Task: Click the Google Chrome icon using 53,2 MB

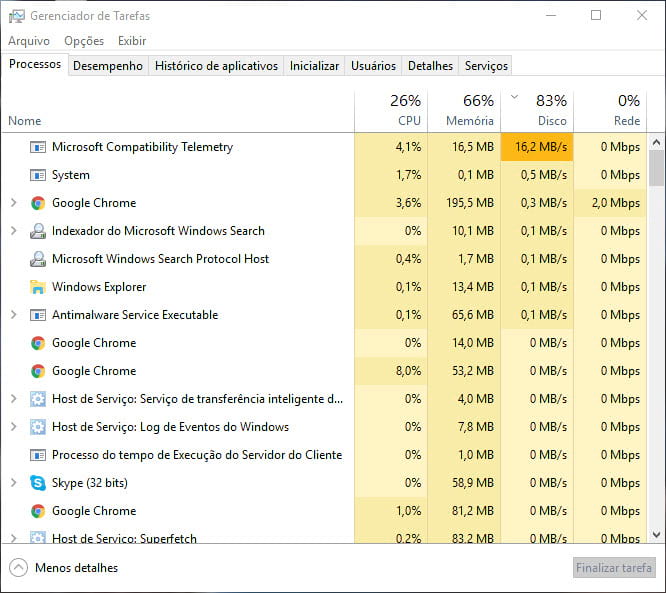Action: coord(38,371)
